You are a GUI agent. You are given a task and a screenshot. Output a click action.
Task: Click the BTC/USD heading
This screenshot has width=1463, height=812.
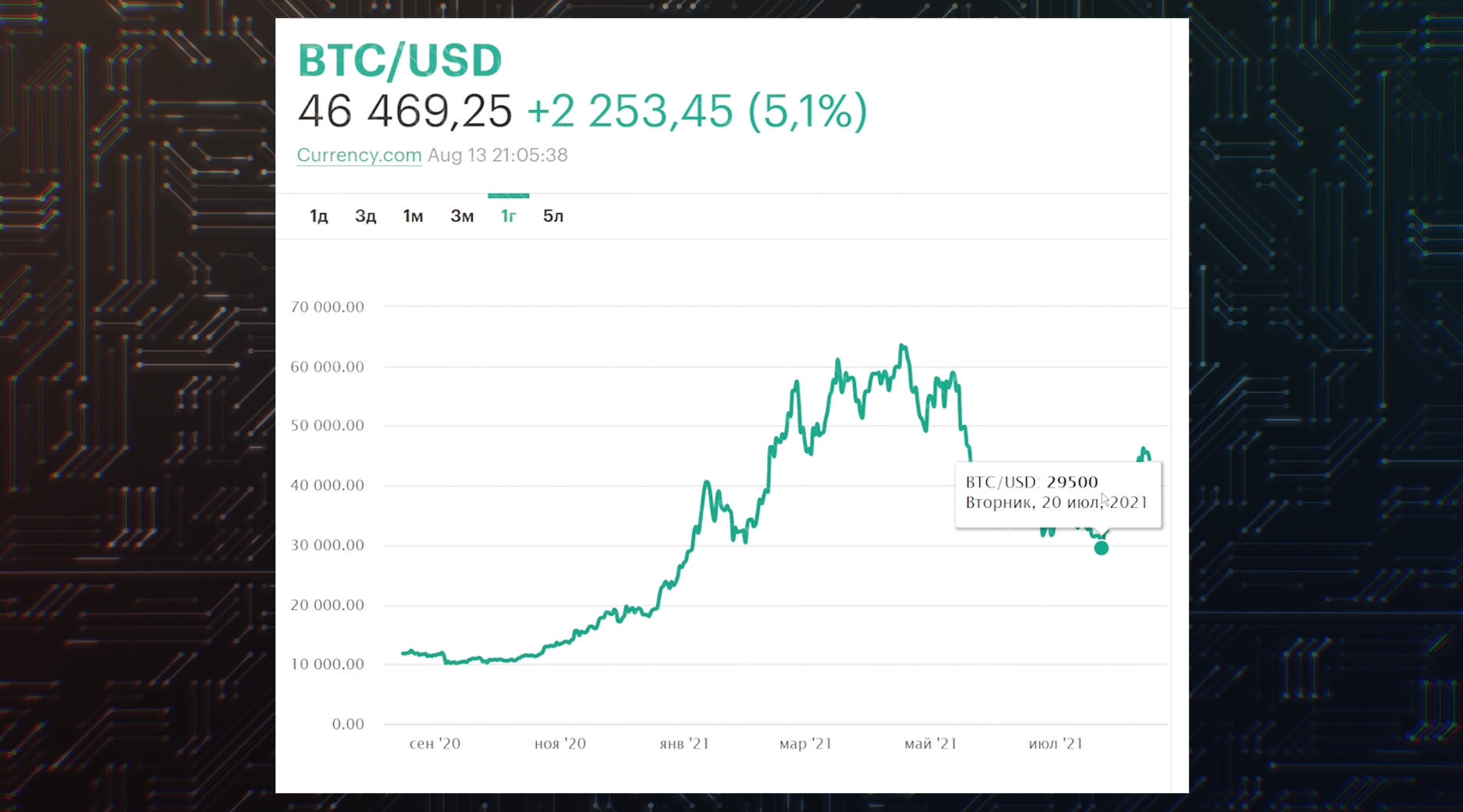pyautogui.click(x=399, y=61)
